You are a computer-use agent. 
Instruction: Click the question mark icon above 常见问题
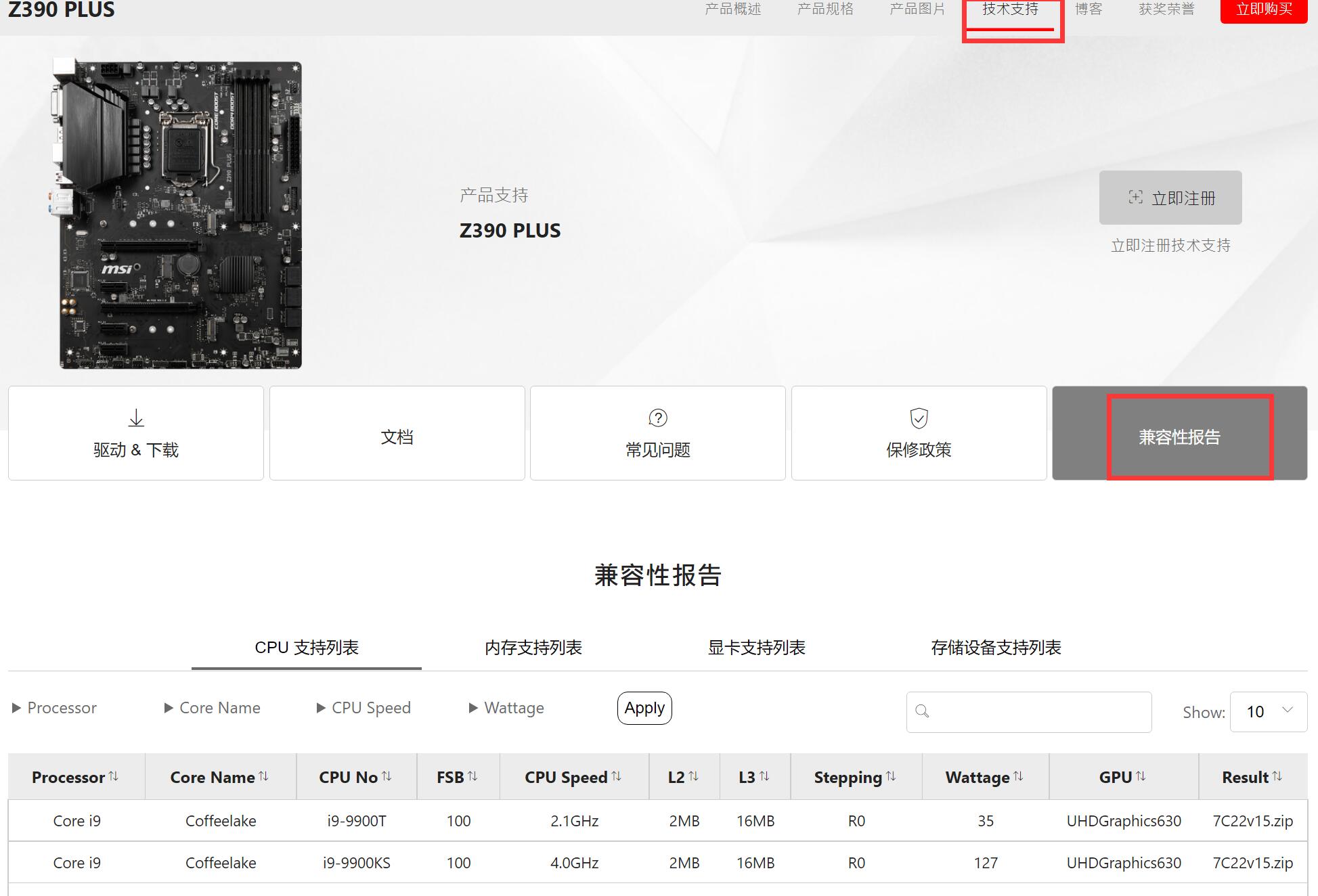tap(657, 418)
